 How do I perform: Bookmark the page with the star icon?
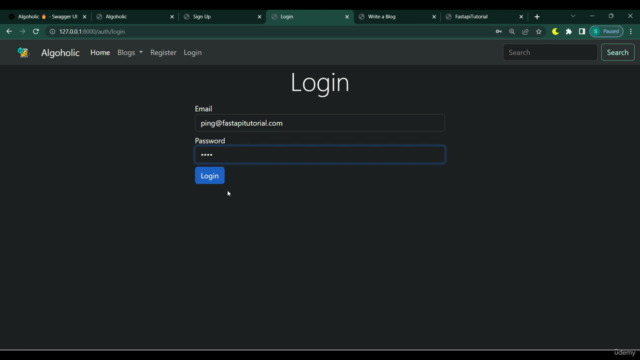click(x=539, y=31)
